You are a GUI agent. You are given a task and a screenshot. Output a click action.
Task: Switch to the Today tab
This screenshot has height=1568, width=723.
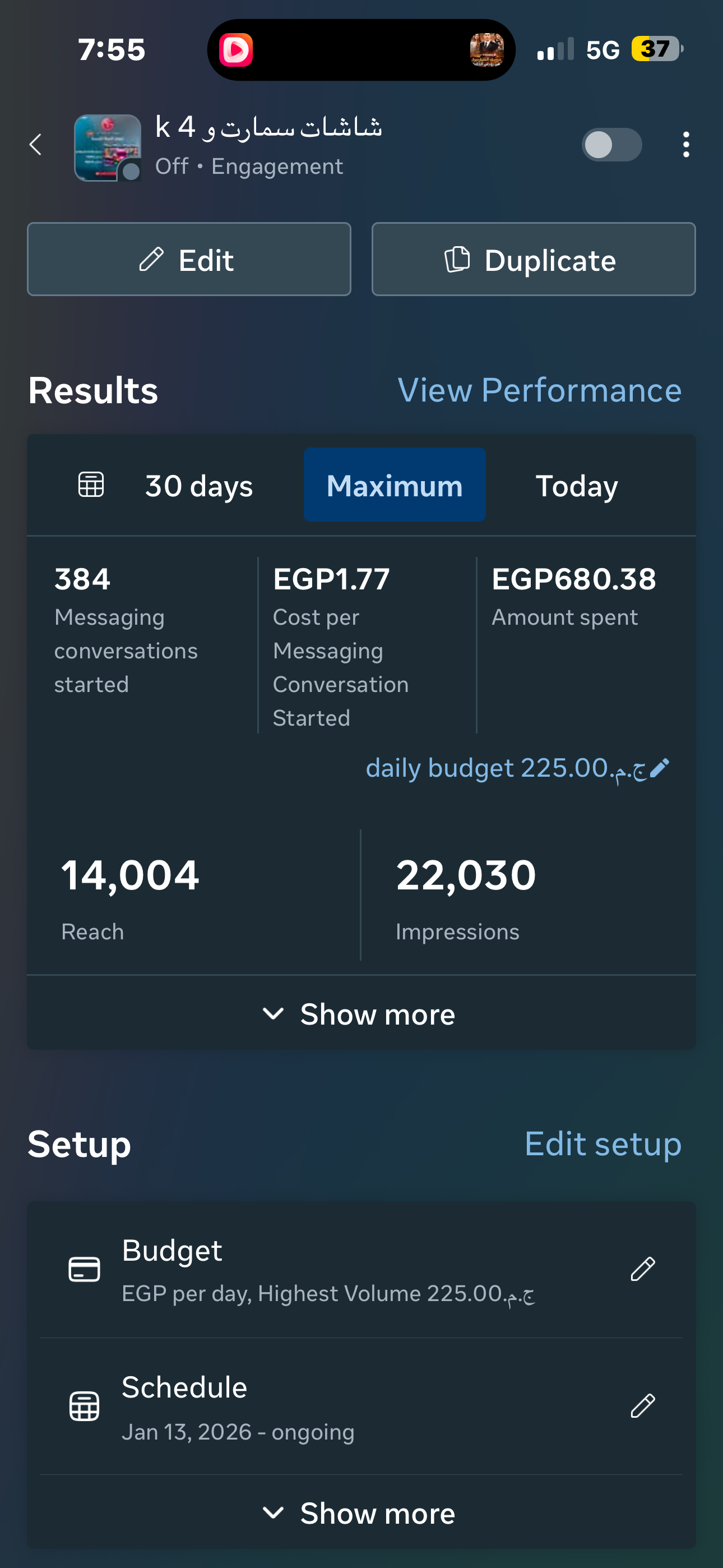tap(576, 486)
